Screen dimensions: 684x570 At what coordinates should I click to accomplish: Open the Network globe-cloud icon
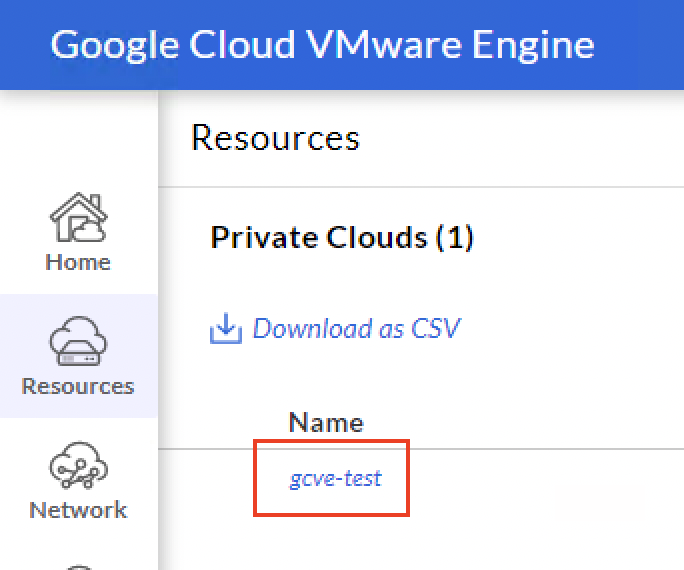(x=77, y=466)
